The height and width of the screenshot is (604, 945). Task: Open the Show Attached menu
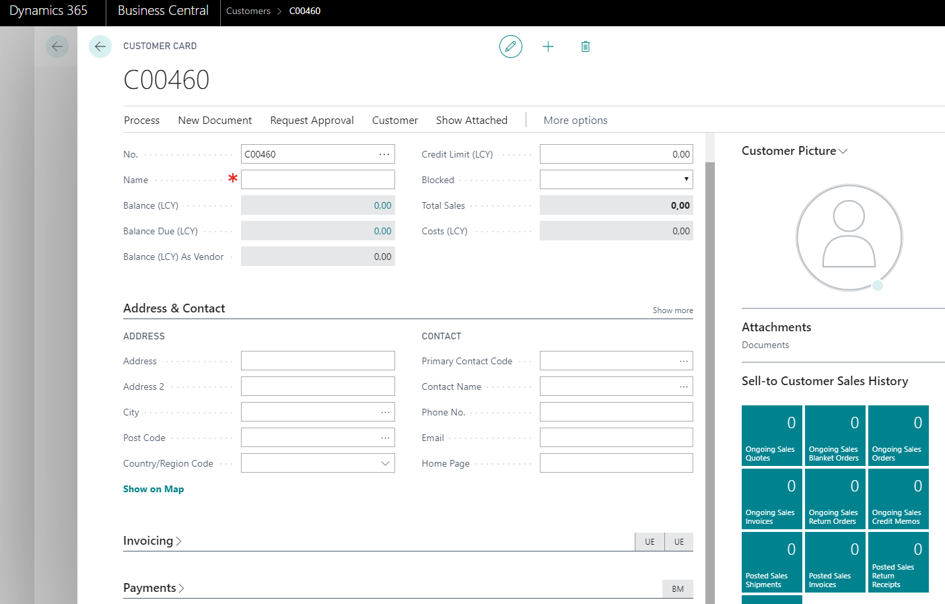(471, 120)
